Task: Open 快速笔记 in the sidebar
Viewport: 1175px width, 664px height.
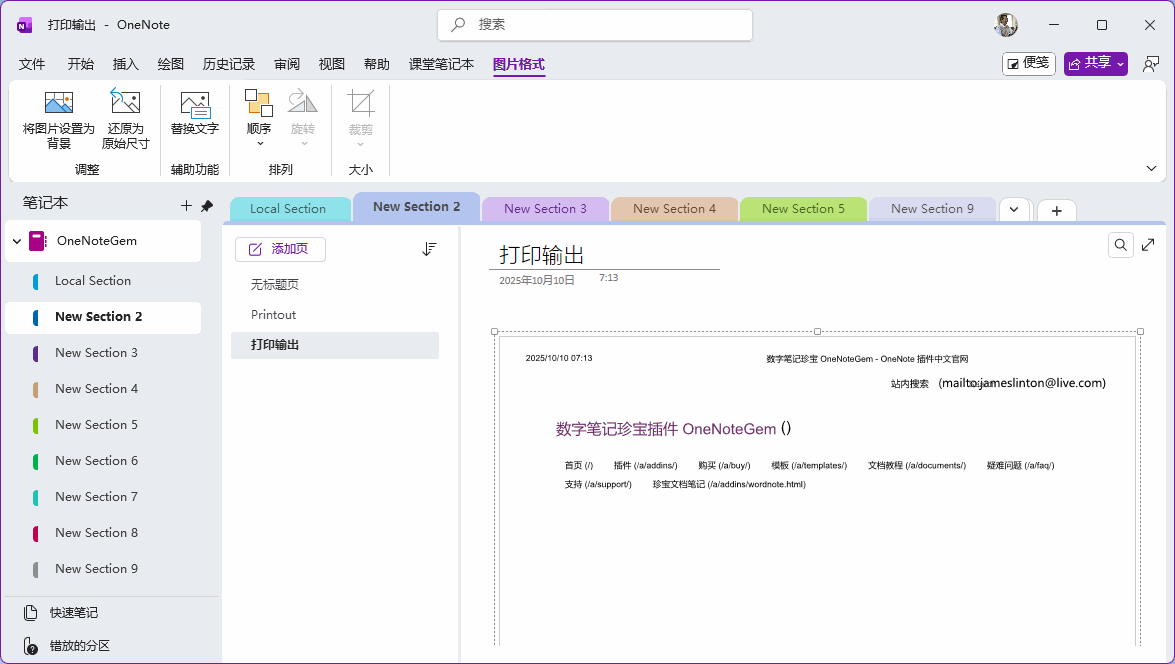Action: 76,612
